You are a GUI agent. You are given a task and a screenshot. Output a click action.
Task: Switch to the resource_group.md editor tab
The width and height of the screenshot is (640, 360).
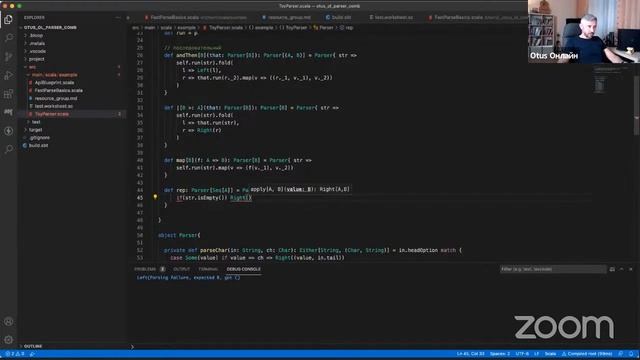[x=287, y=18]
